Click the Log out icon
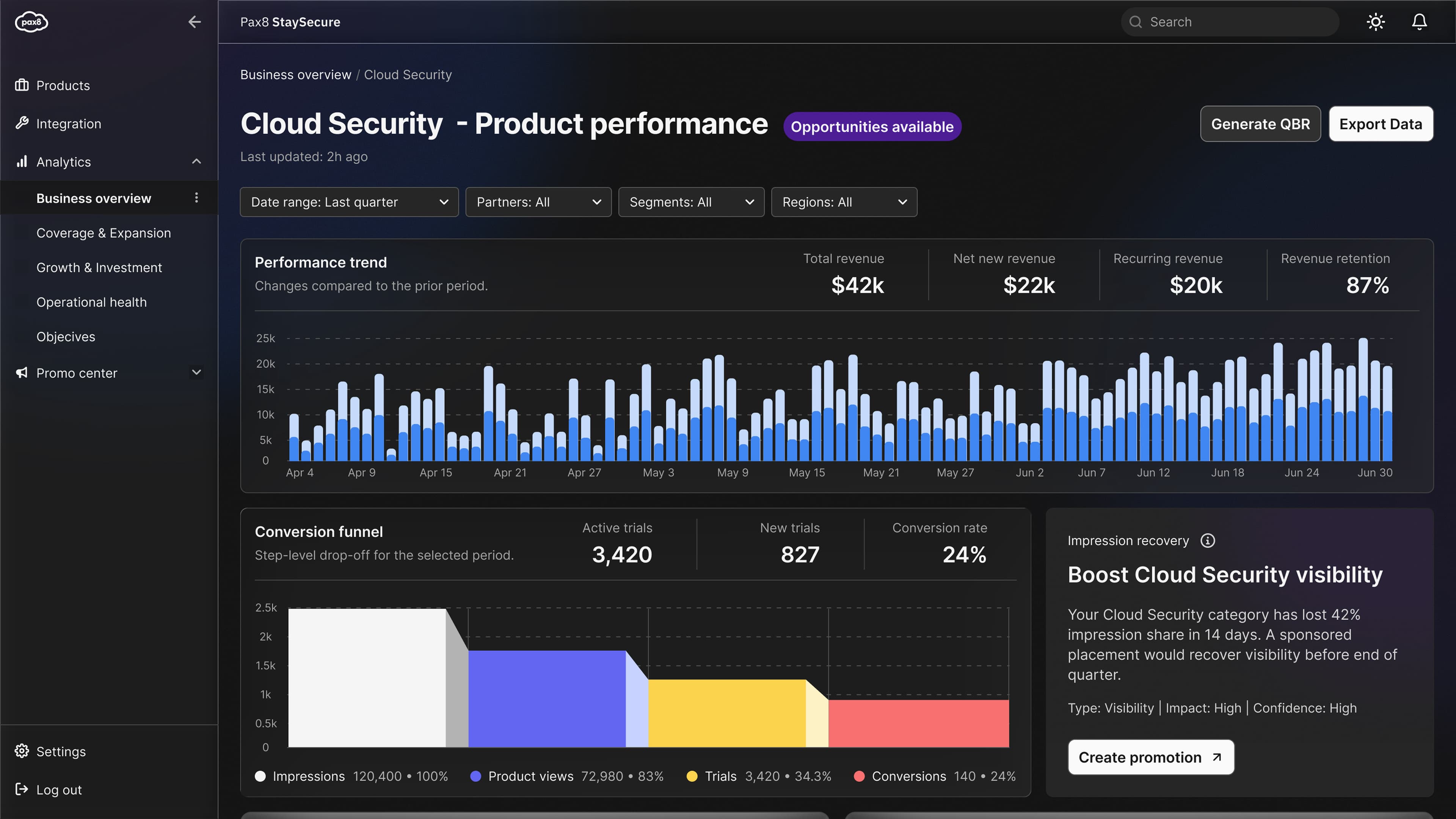Image resolution: width=1456 pixels, height=819 pixels. [x=22, y=789]
